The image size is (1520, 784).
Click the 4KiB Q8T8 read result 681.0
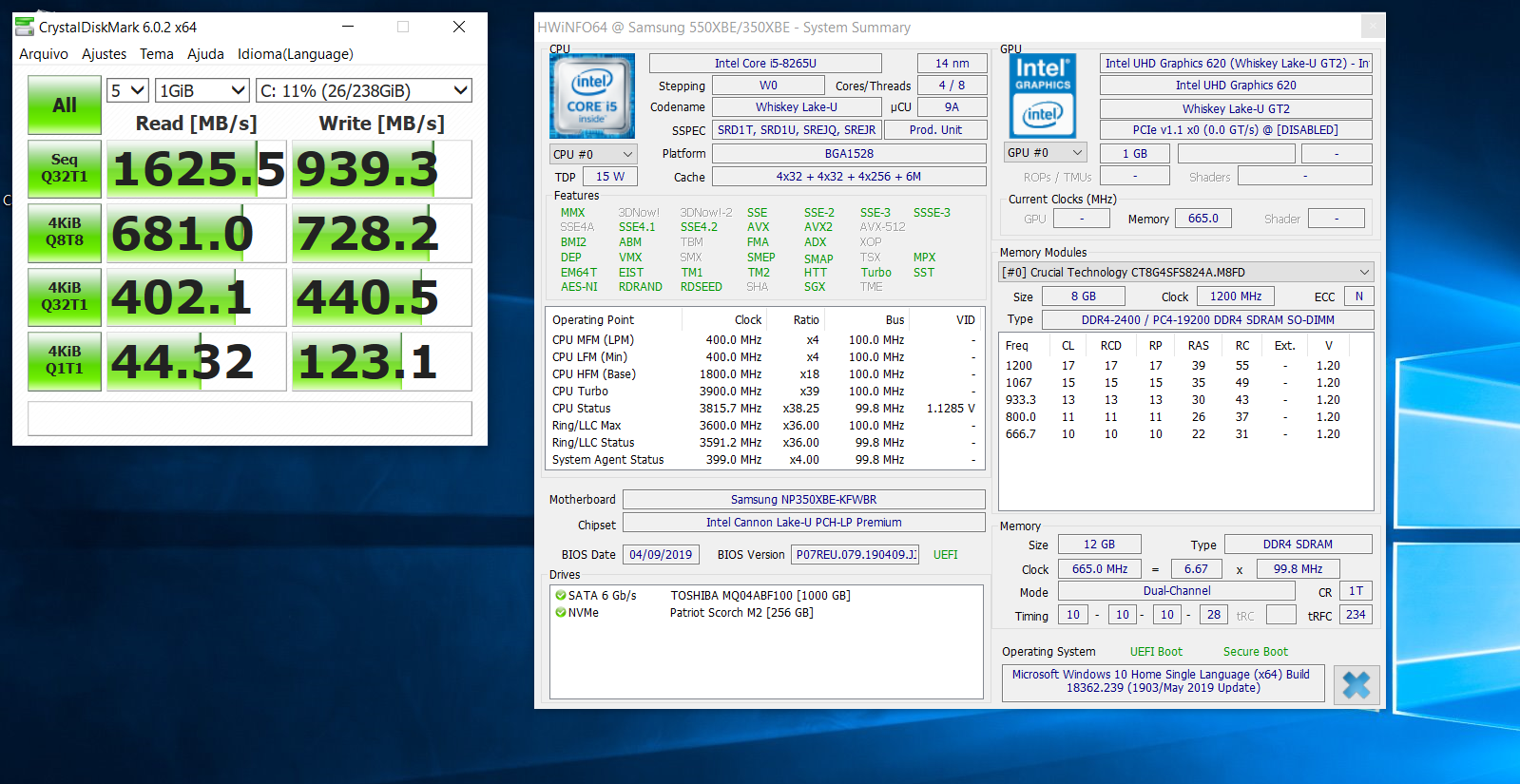coord(197,233)
